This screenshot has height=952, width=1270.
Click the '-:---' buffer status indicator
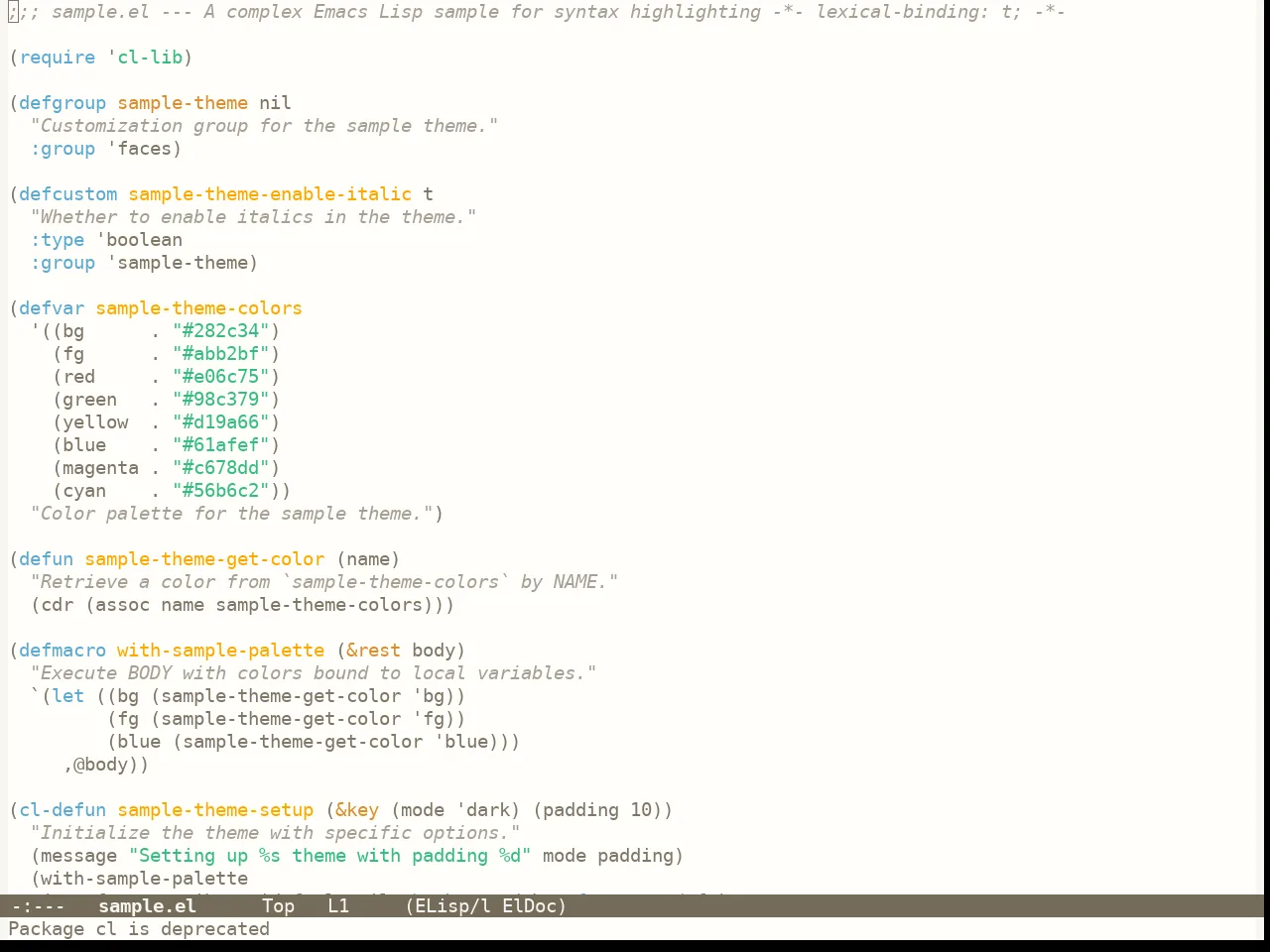(x=38, y=905)
